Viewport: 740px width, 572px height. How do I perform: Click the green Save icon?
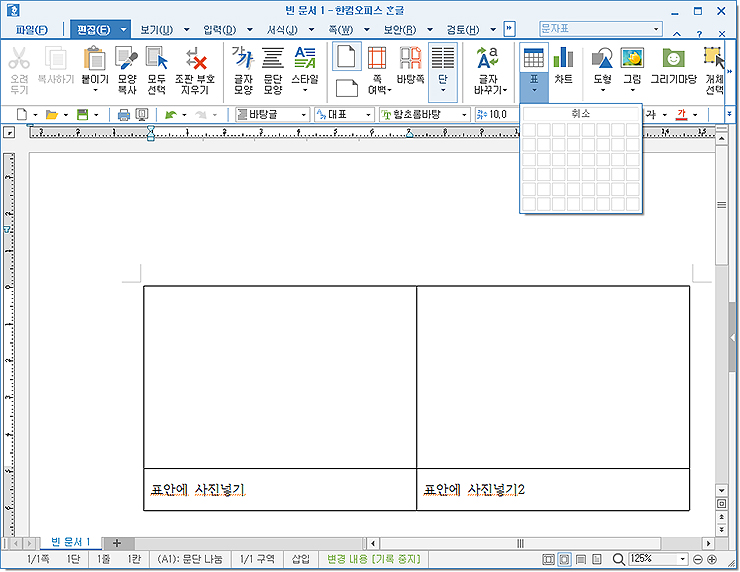click(83, 114)
